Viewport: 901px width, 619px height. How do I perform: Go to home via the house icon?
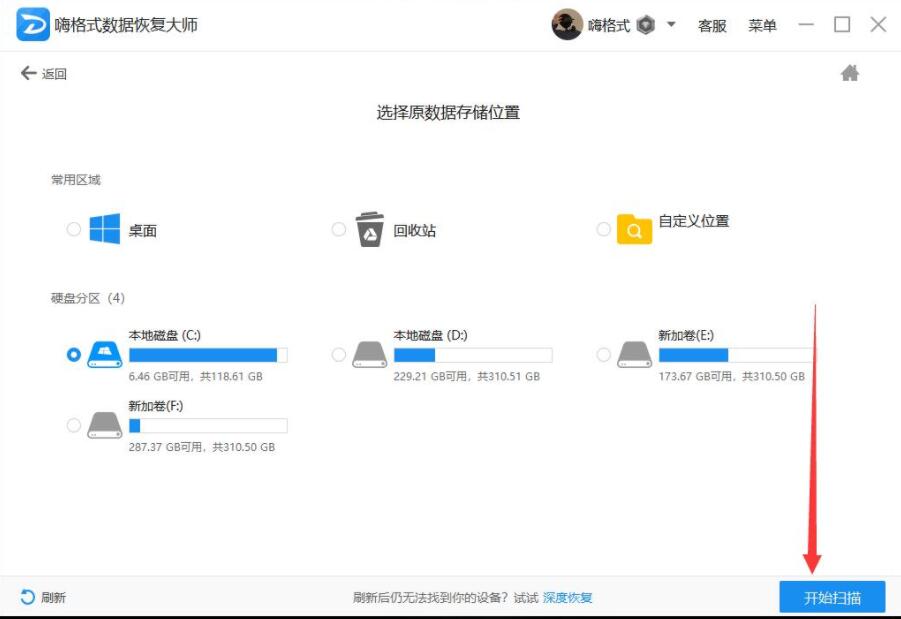pos(849,73)
